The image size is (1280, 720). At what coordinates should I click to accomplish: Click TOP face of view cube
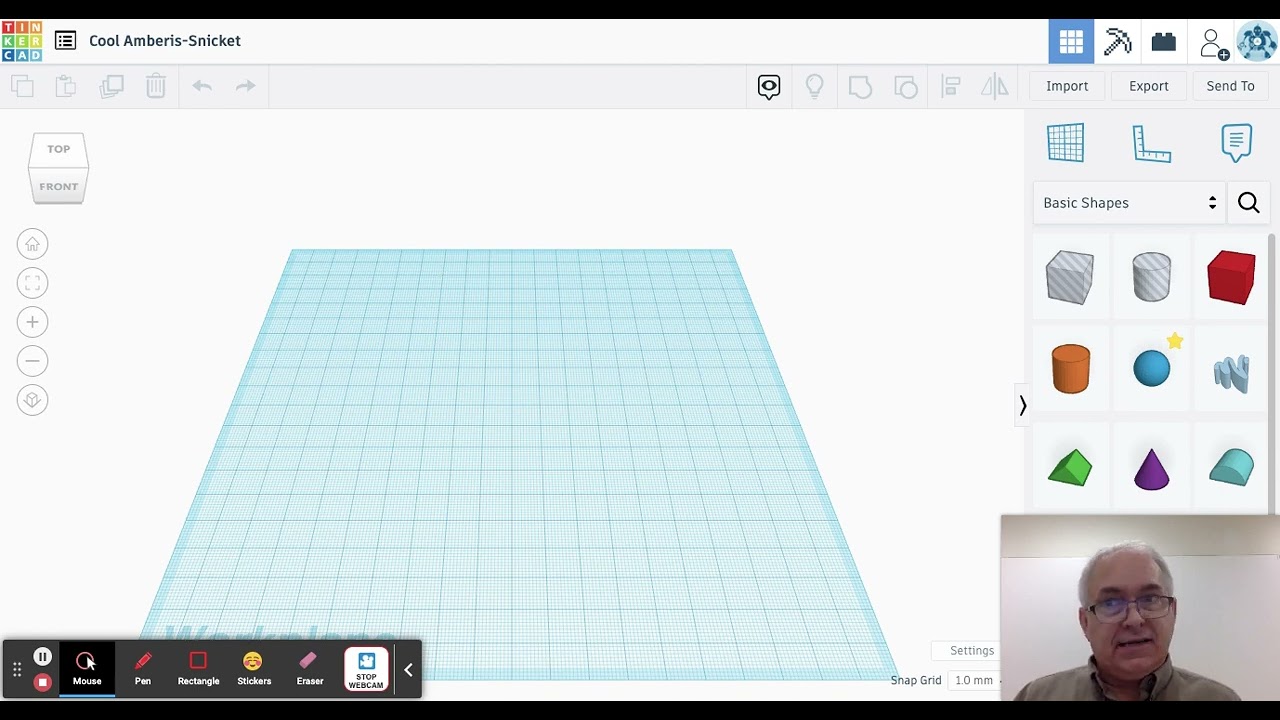point(58,149)
